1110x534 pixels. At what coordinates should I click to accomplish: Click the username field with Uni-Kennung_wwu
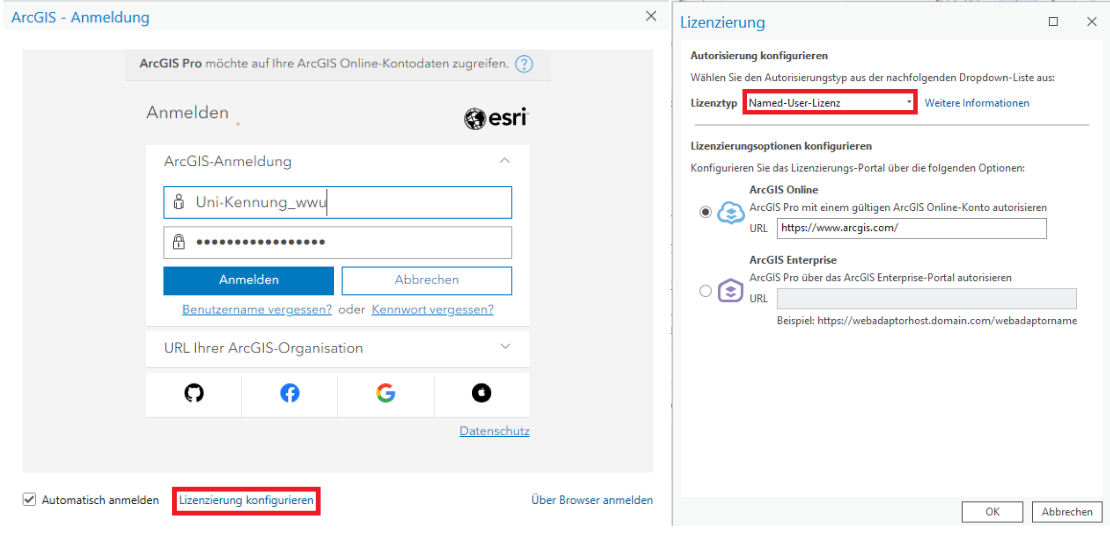coord(338,203)
